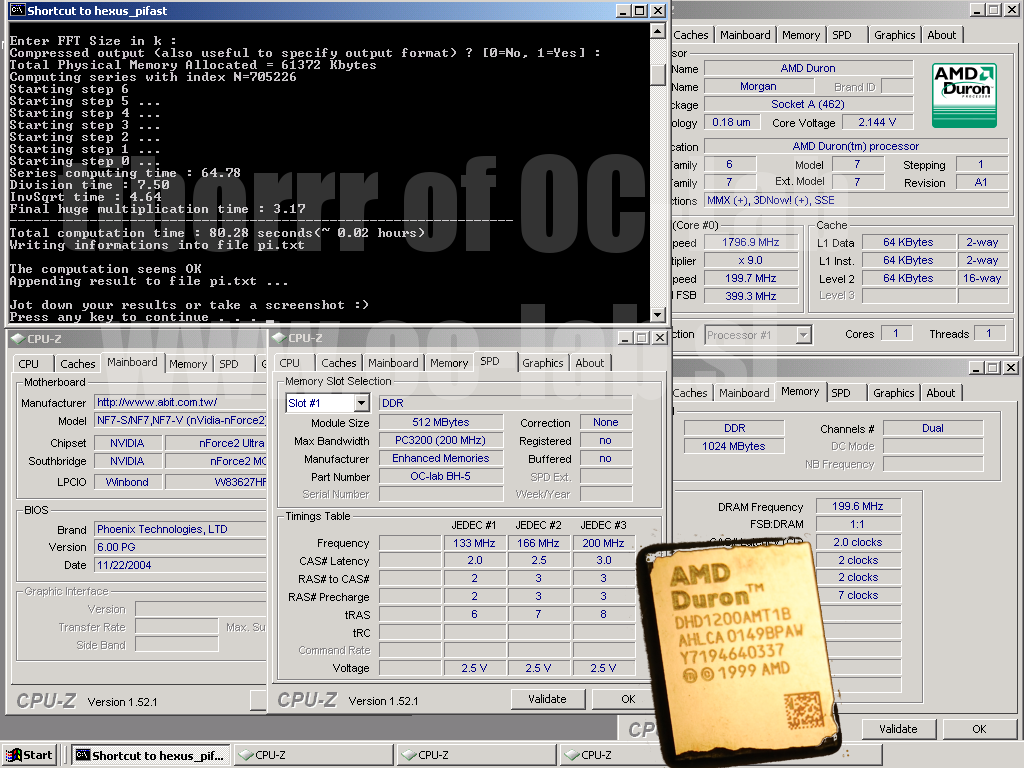Click the BIOS brand 'Phoenix Technologies, LTD'
Screen dimensions: 1024x768
coord(181,529)
